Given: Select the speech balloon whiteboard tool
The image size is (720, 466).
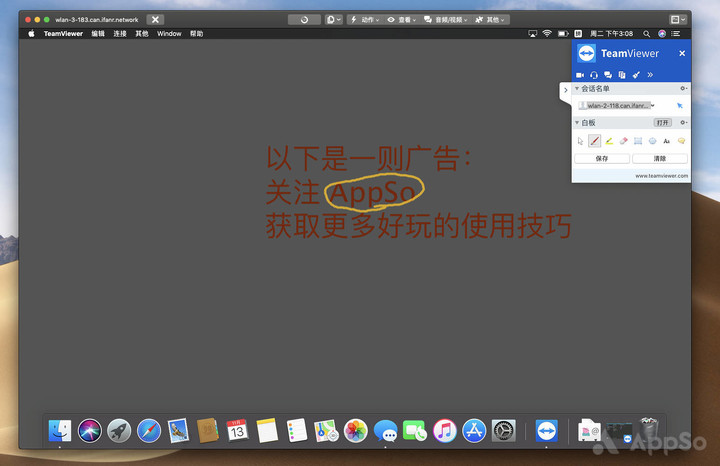Looking at the screenshot, I should coord(681,141).
